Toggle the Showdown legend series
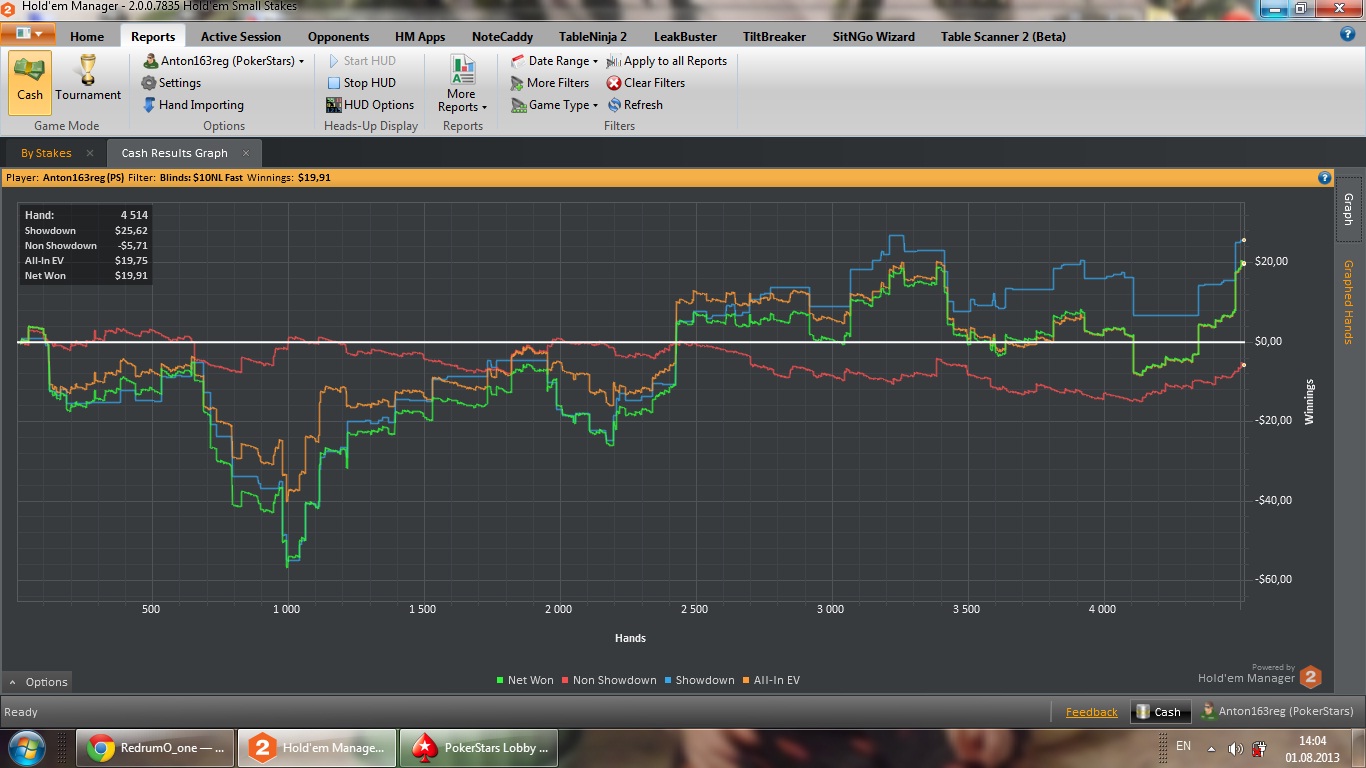The height and width of the screenshot is (768, 1366). point(699,680)
